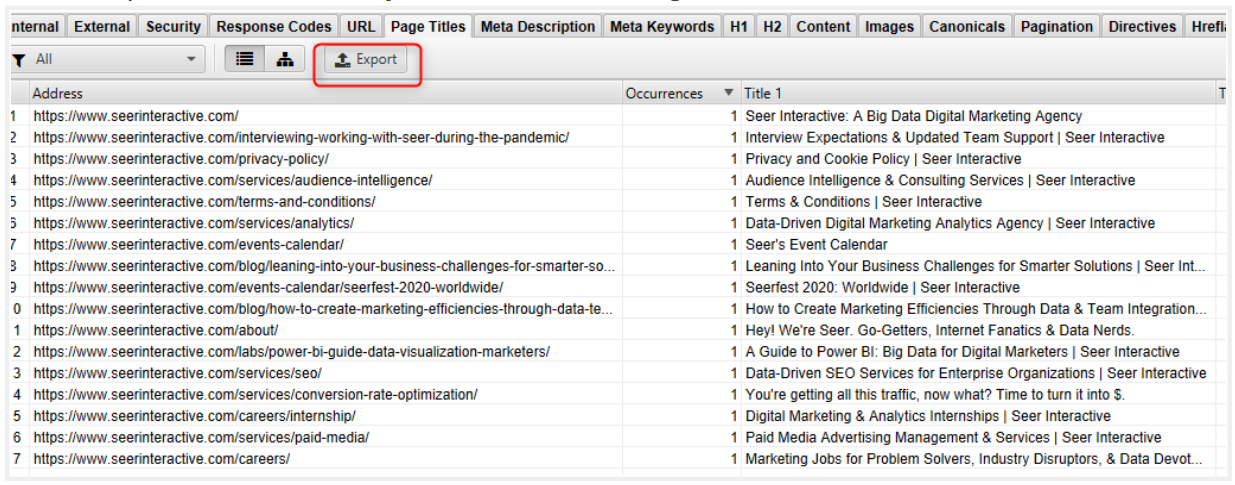
Task: Select the privacy-policy URL row
Action: pos(181,159)
